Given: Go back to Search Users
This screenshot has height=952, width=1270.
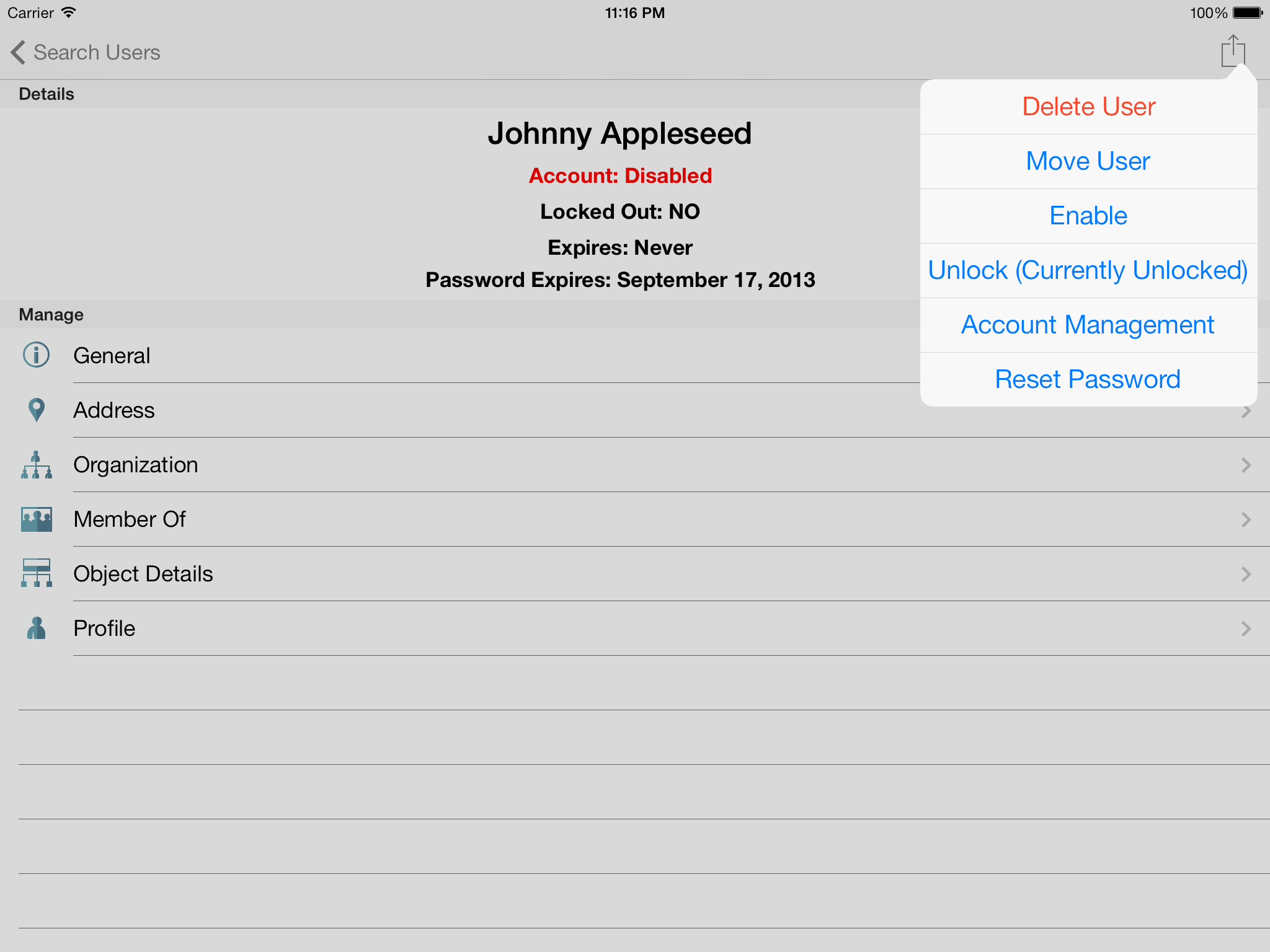Looking at the screenshot, I should point(97,52).
